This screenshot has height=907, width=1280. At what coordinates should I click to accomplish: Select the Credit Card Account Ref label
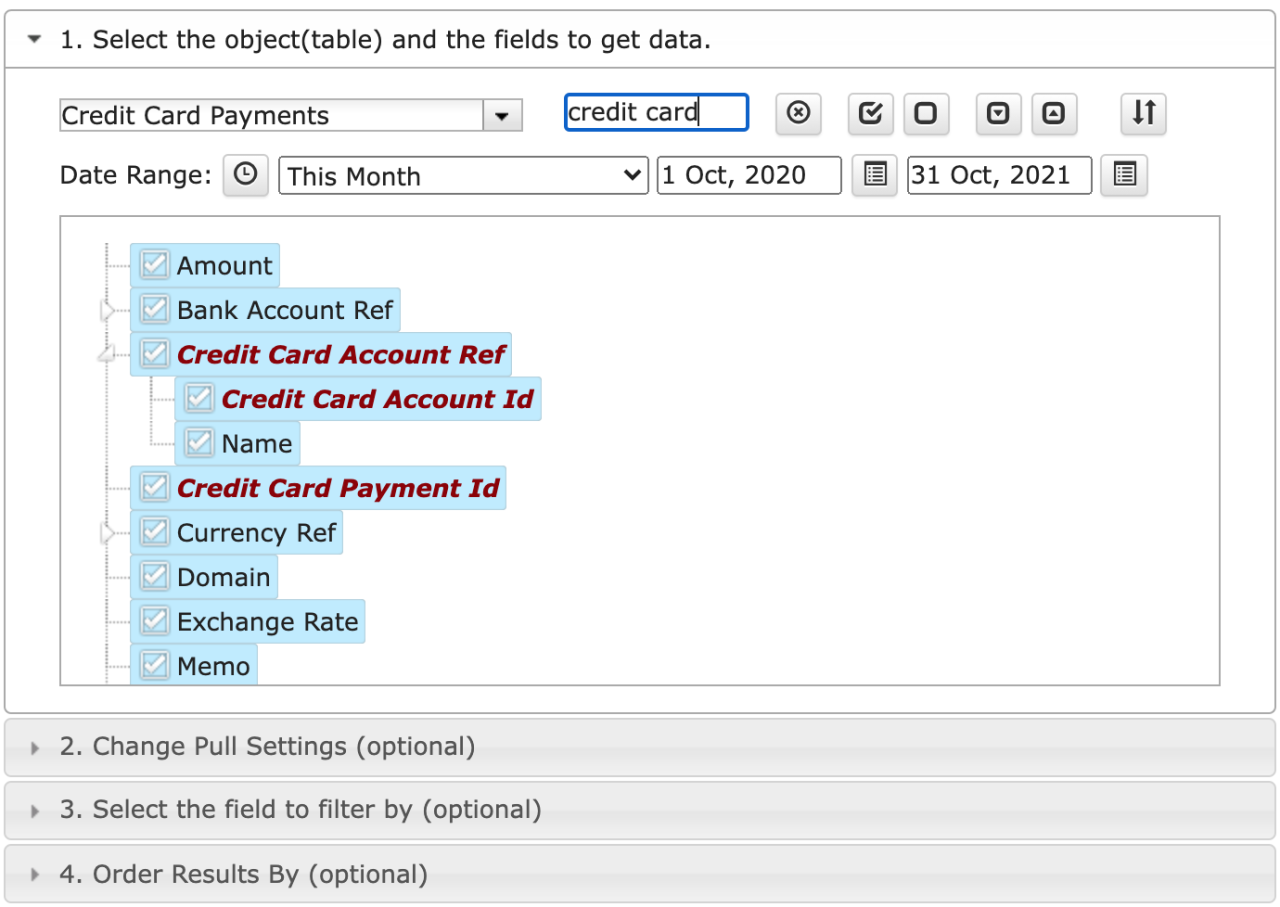(341, 354)
